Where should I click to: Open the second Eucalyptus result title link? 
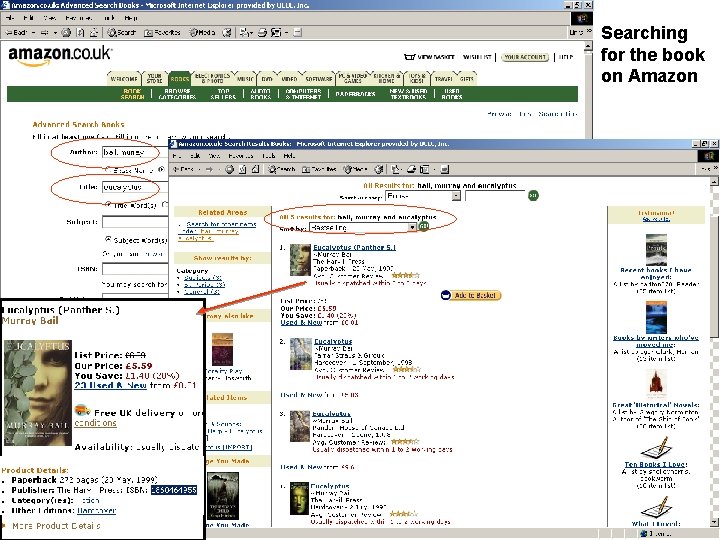click(x=333, y=341)
